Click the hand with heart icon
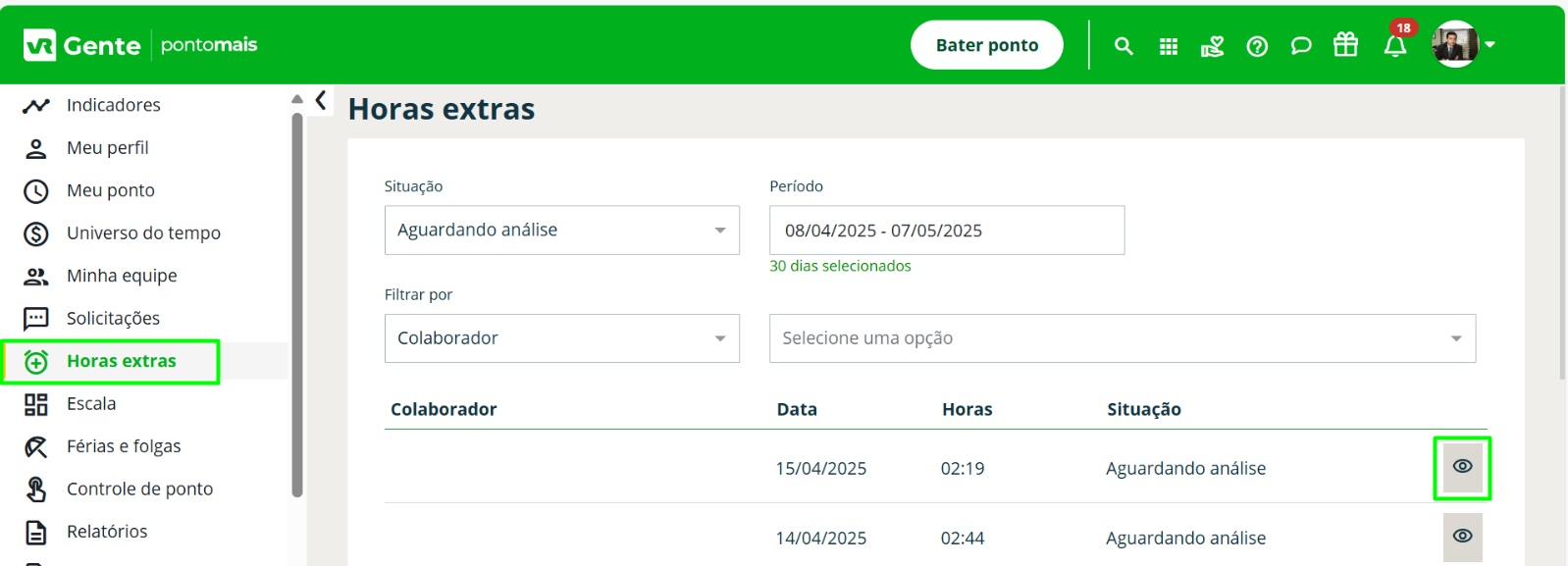The width and height of the screenshot is (1568, 566). (x=1213, y=46)
